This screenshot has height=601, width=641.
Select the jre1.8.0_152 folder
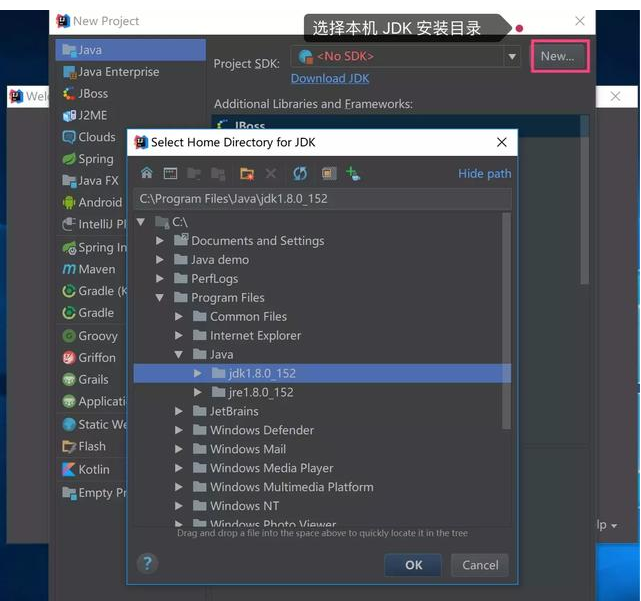tap(260, 392)
